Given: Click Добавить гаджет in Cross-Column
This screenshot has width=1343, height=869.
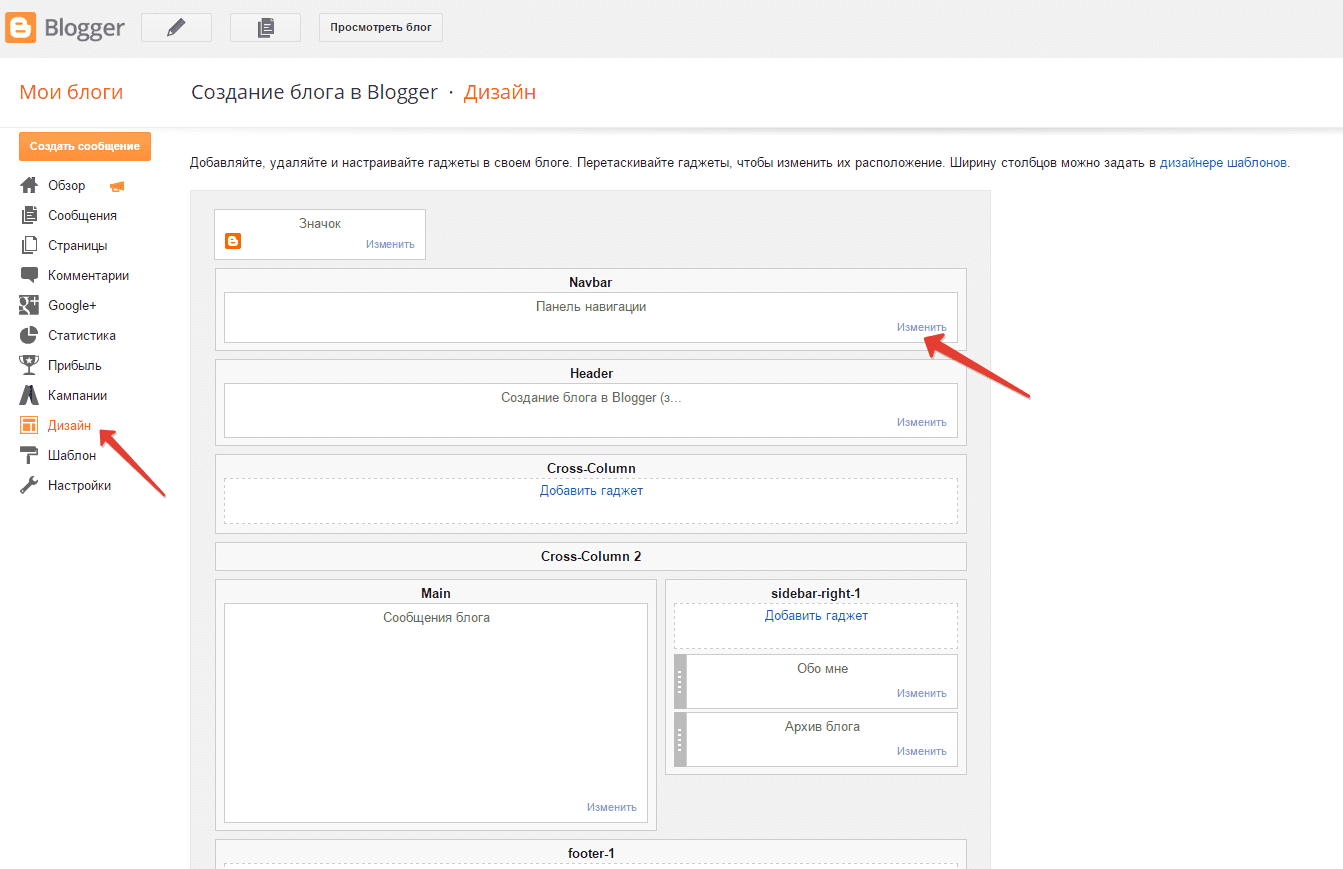Looking at the screenshot, I should pyautogui.click(x=591, y=490).
